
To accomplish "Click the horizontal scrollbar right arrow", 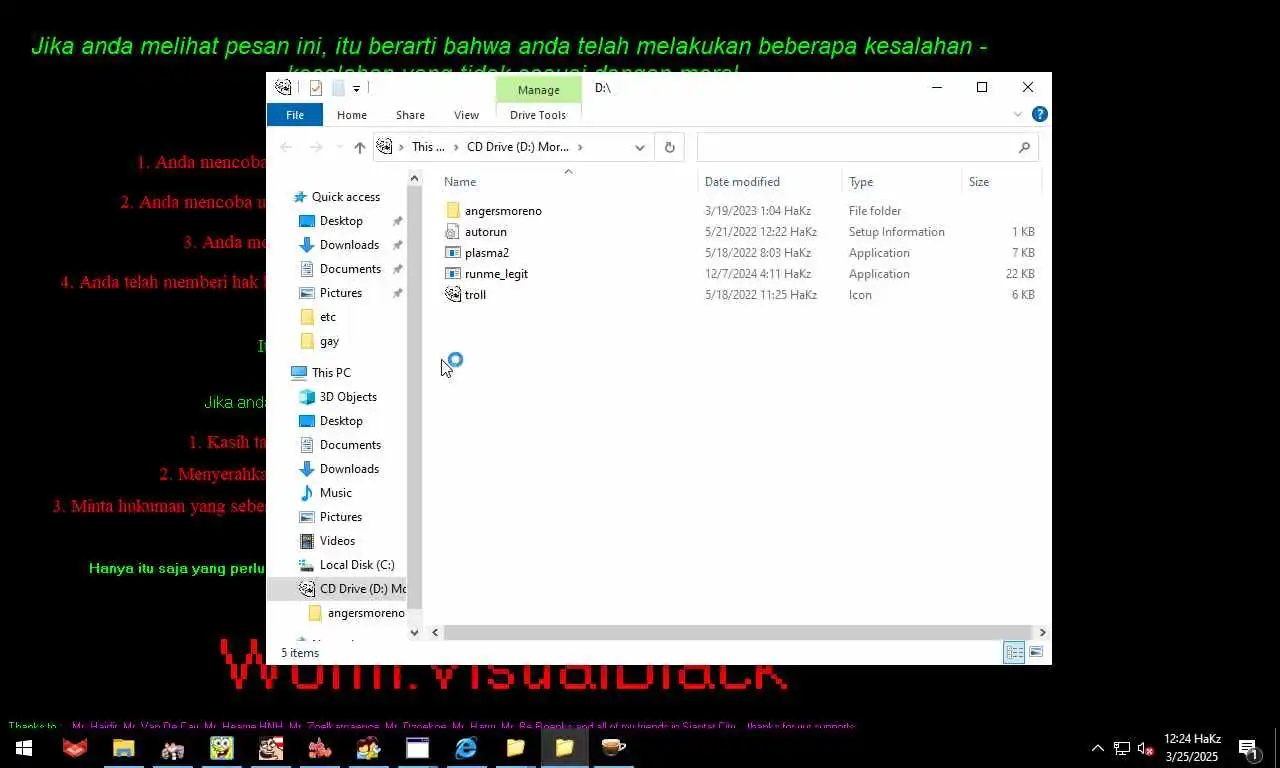I will [x=1042, y=632].
